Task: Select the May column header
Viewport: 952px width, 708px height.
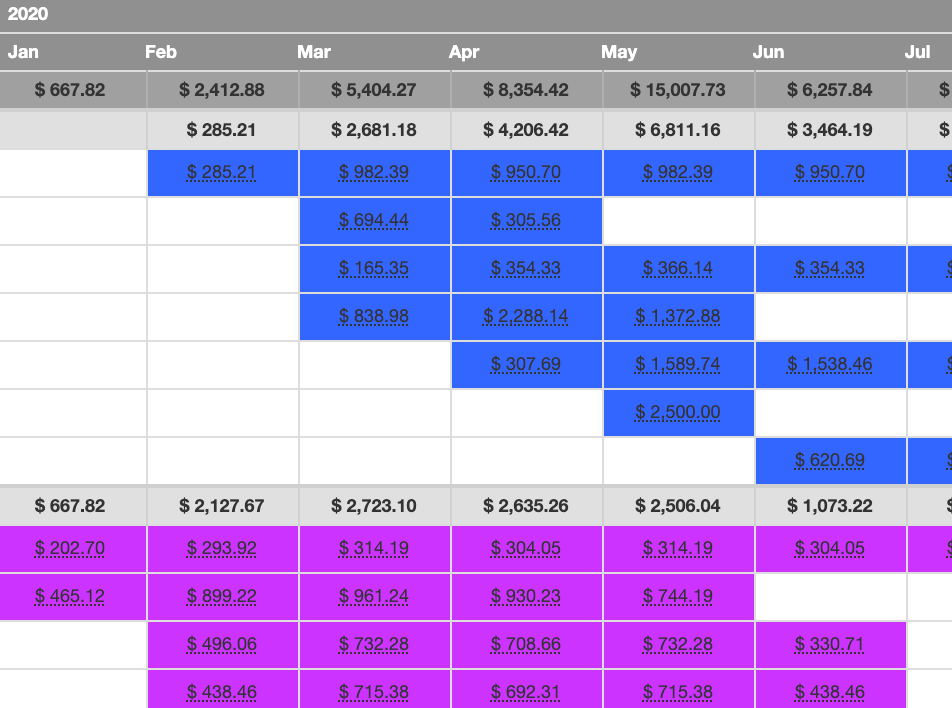Action: click(x=616, y=52)
